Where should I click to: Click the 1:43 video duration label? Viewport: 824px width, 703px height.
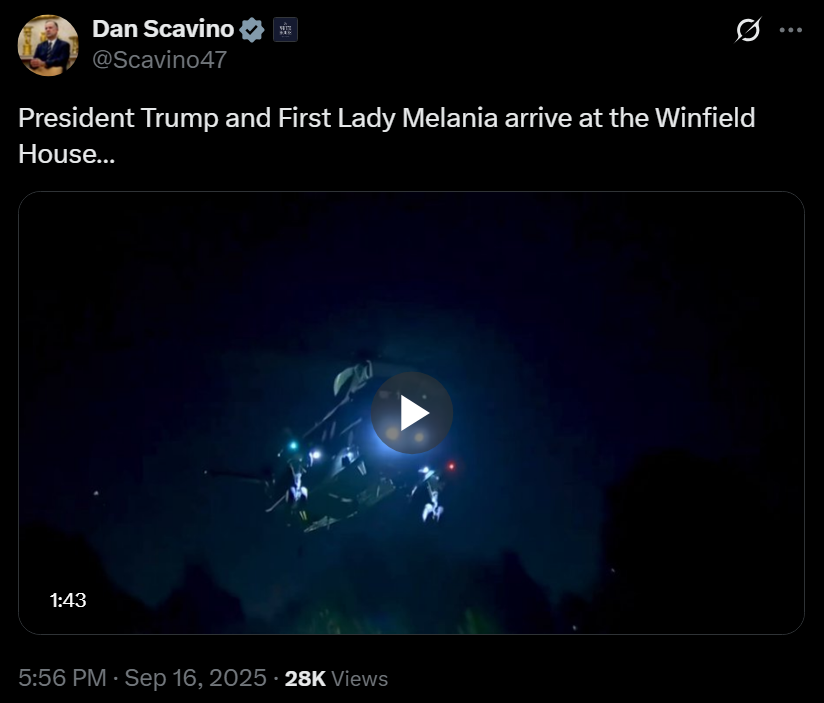[68, 600]
